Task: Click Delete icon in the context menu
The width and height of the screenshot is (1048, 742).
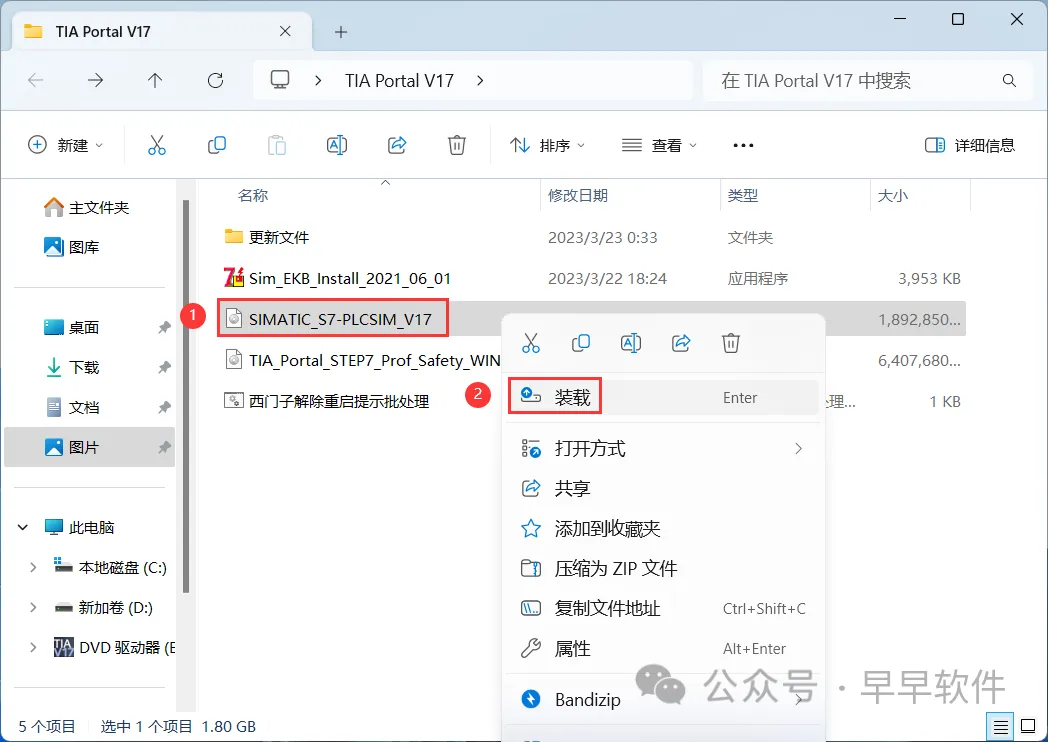Action: tap(731, 344)
